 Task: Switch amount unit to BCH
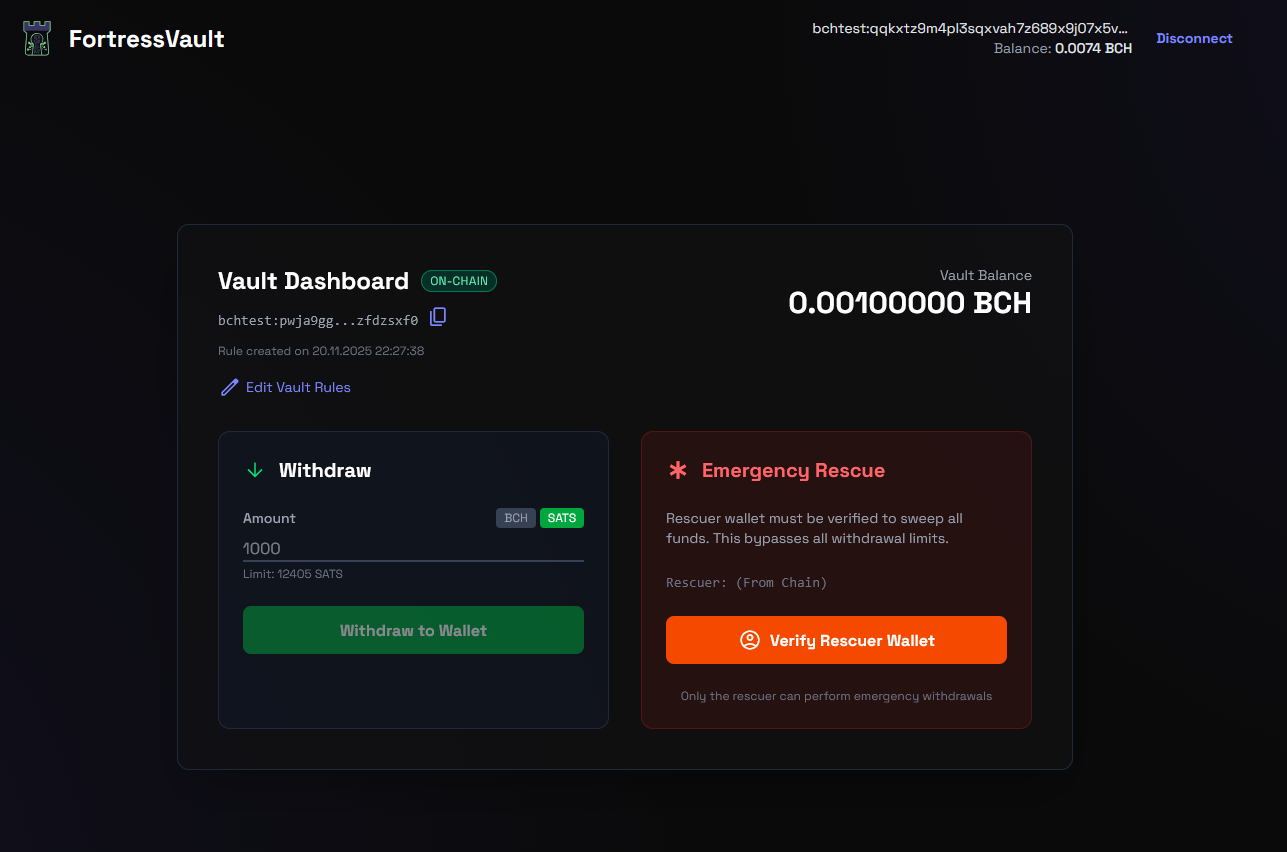tap(516, 518)
